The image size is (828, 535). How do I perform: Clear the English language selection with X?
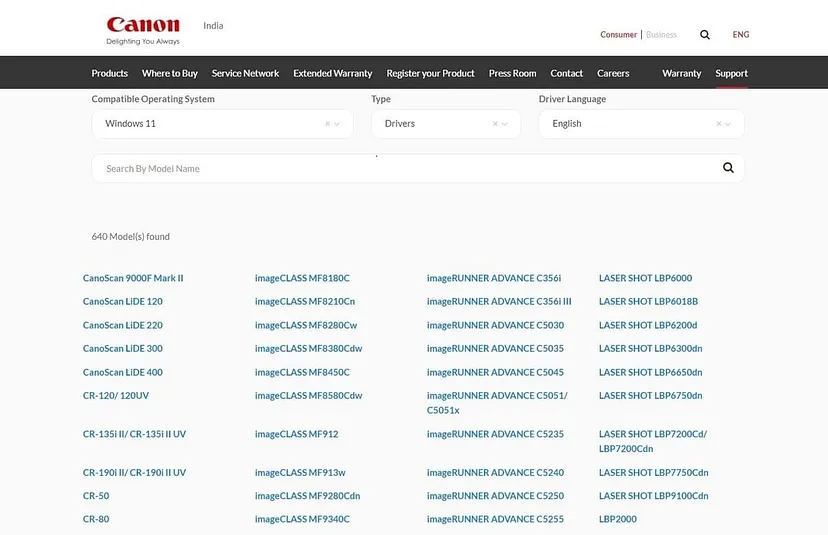(719, 124)
